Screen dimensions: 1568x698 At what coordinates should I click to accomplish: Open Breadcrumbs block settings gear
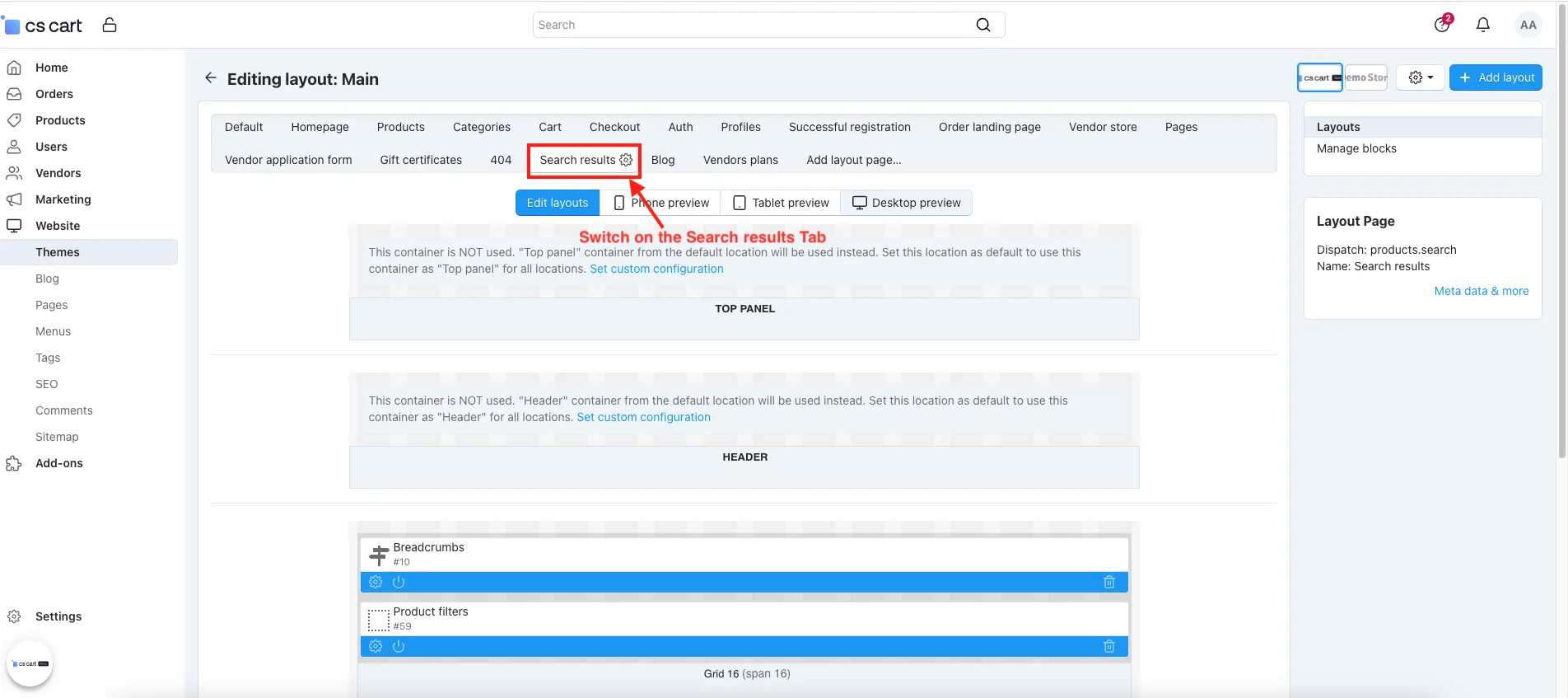[376, 582]
